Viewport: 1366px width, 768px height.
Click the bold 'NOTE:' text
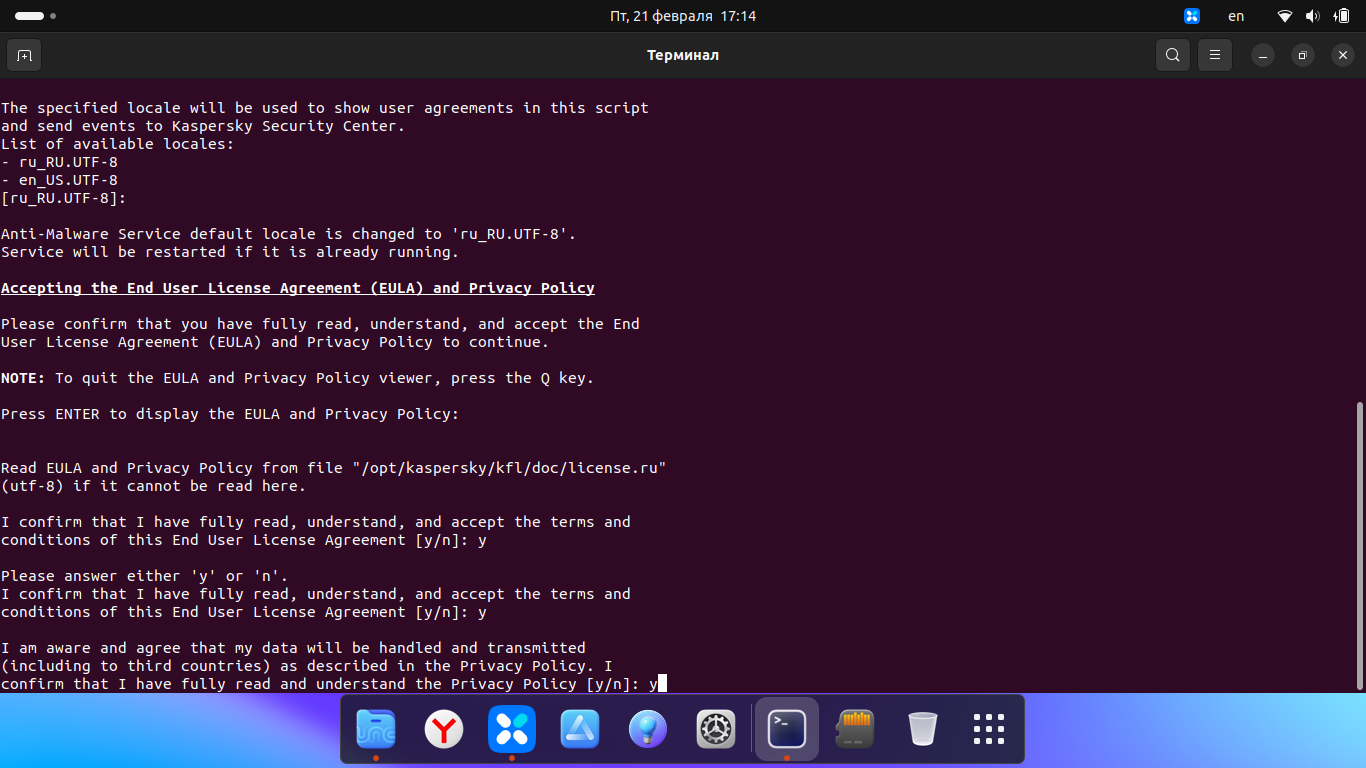pyautogui.click(x=23, y=378)
